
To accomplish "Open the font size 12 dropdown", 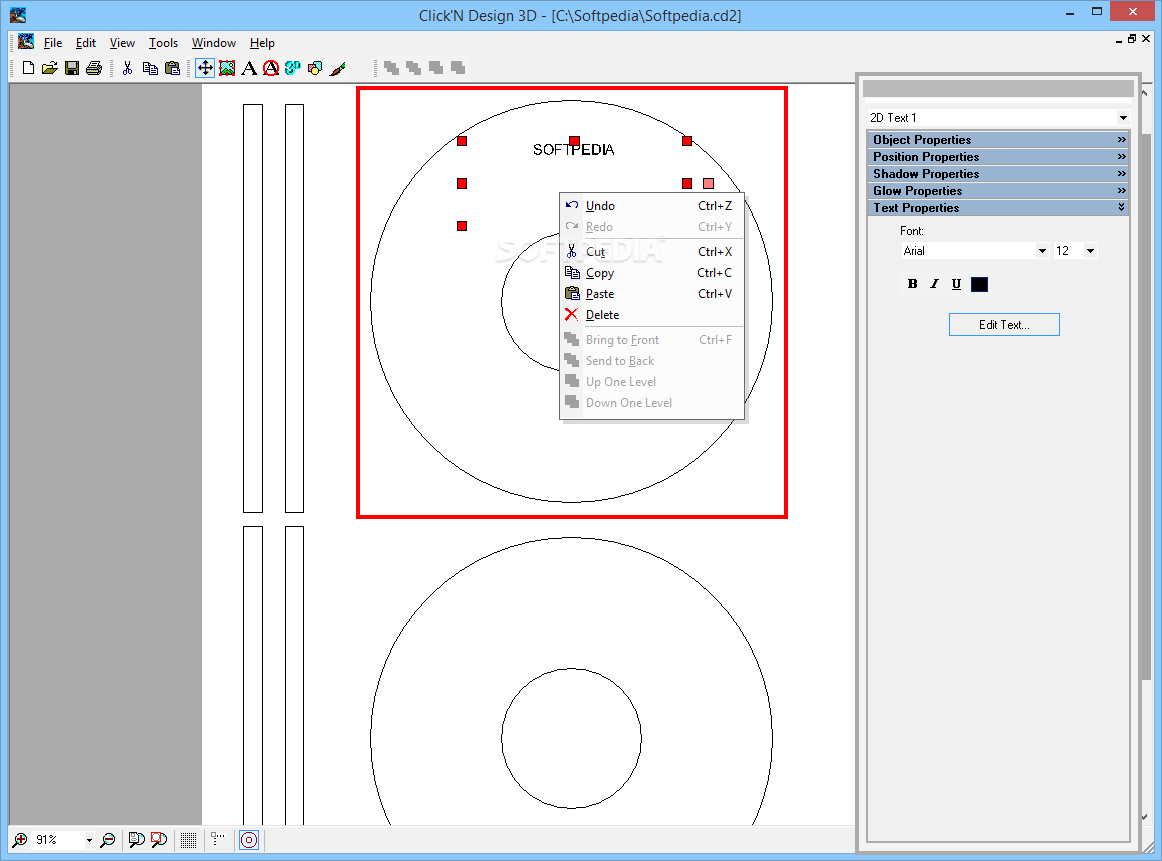I will pos(1090,250).
